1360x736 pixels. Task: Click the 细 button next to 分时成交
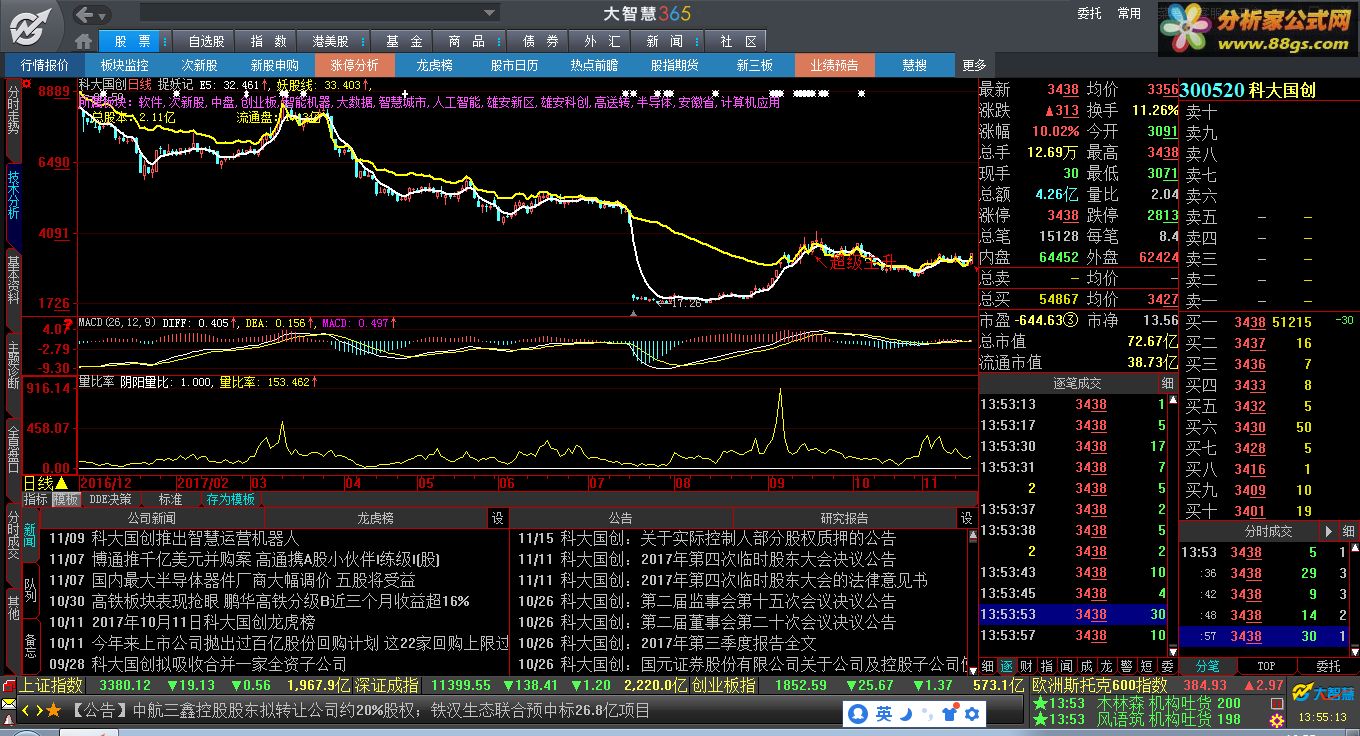1348,531
